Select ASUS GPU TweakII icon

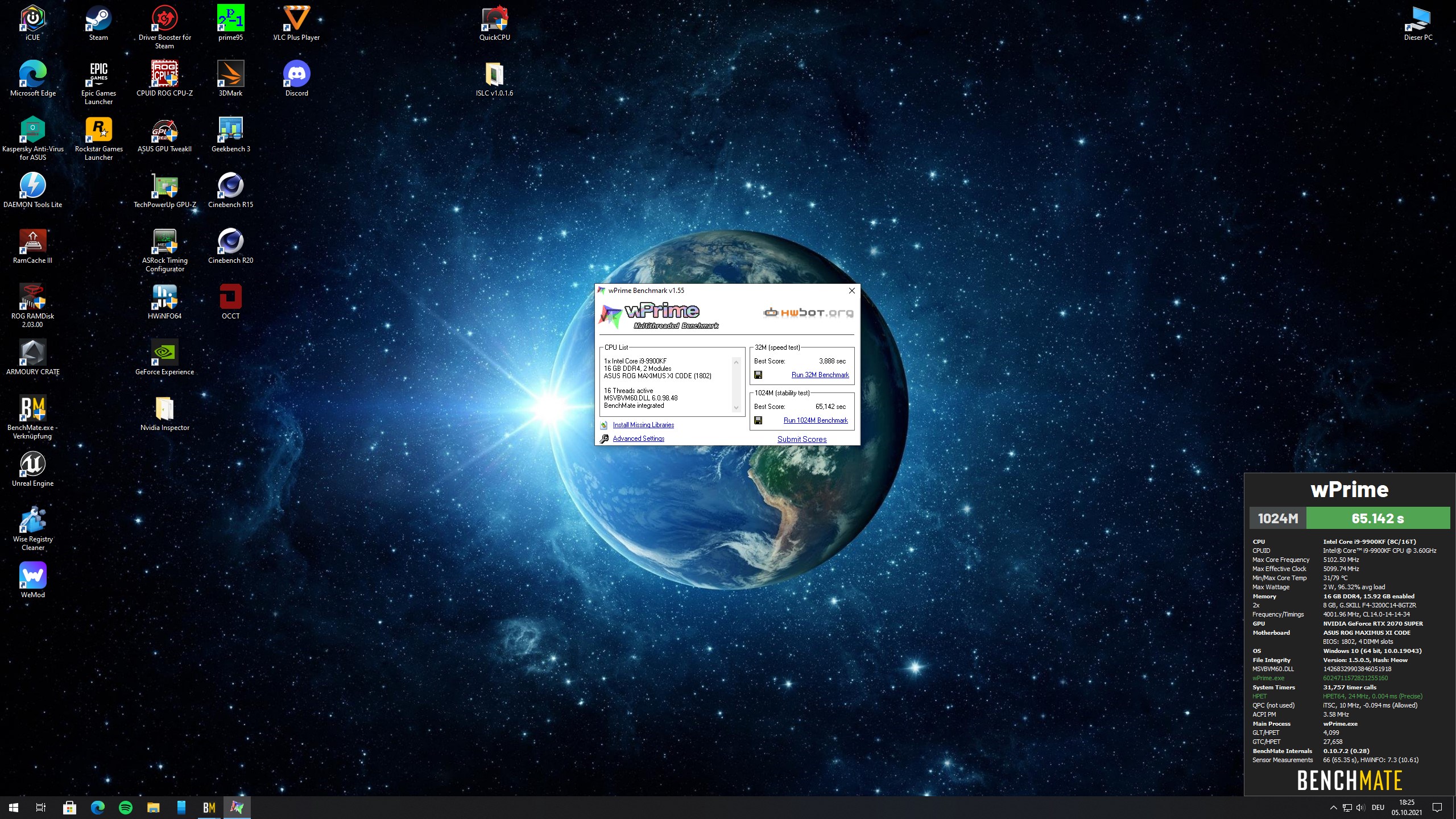pos(164,134)
